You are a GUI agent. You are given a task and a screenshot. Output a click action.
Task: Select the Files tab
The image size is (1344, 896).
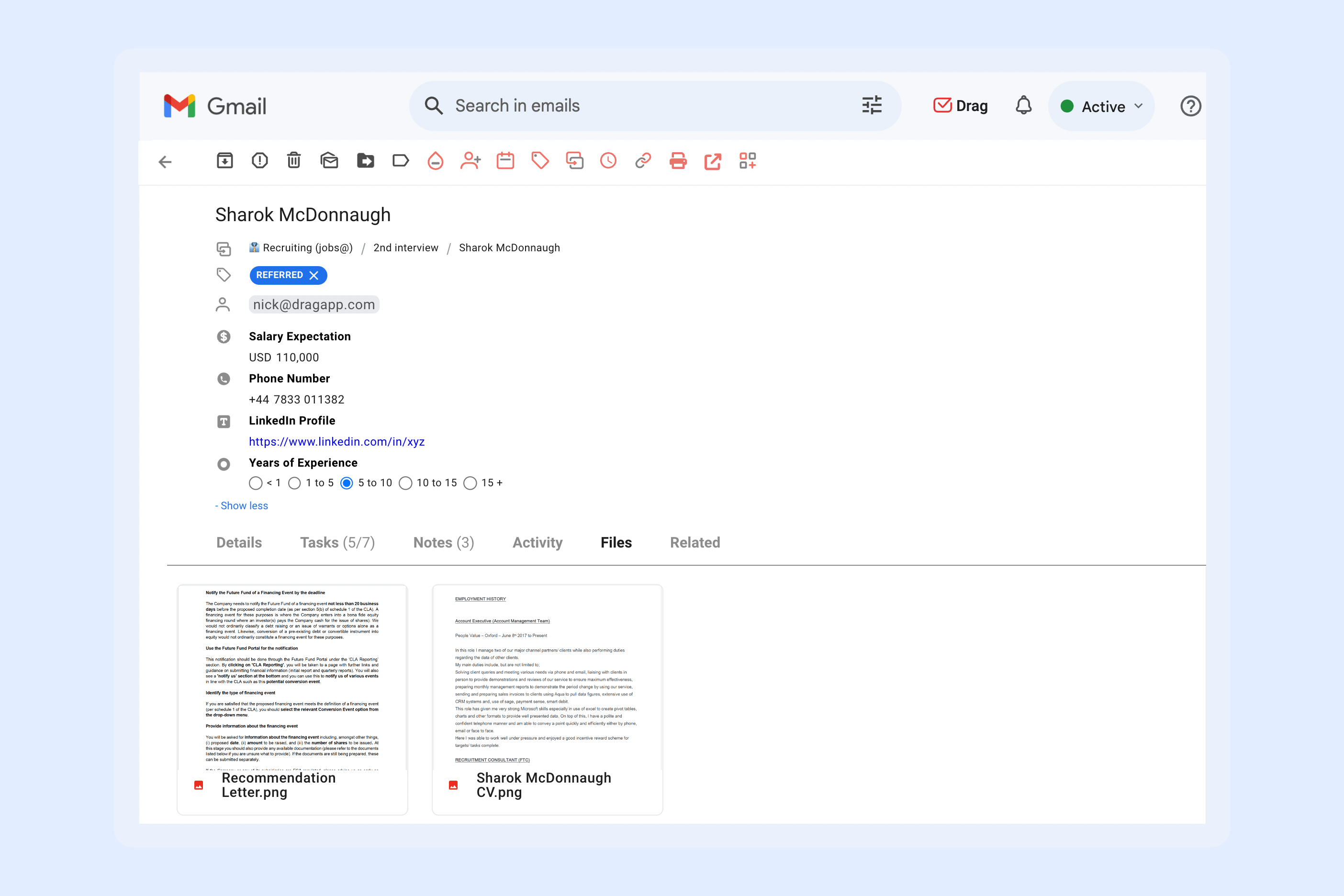(x=616, y=542)
